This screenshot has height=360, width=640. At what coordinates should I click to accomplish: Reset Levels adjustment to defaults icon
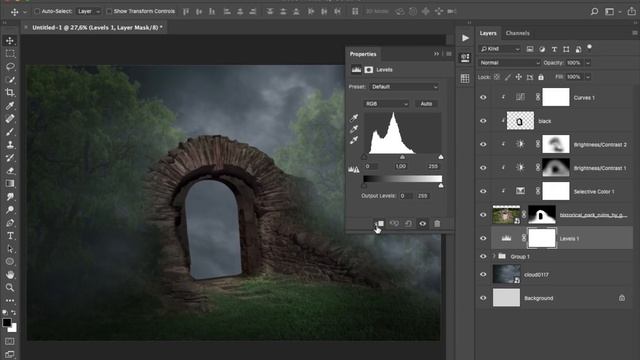pos(408,223)
